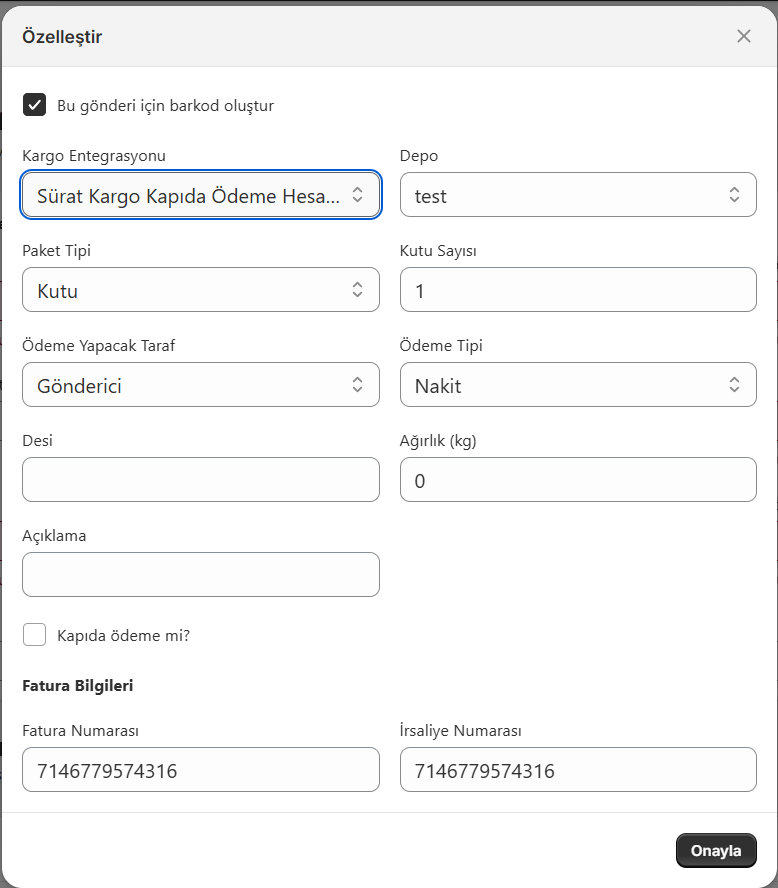The image size is (778, 888).
Task: Click the Kutu Sayısı input field
Action: click(578, 290)
